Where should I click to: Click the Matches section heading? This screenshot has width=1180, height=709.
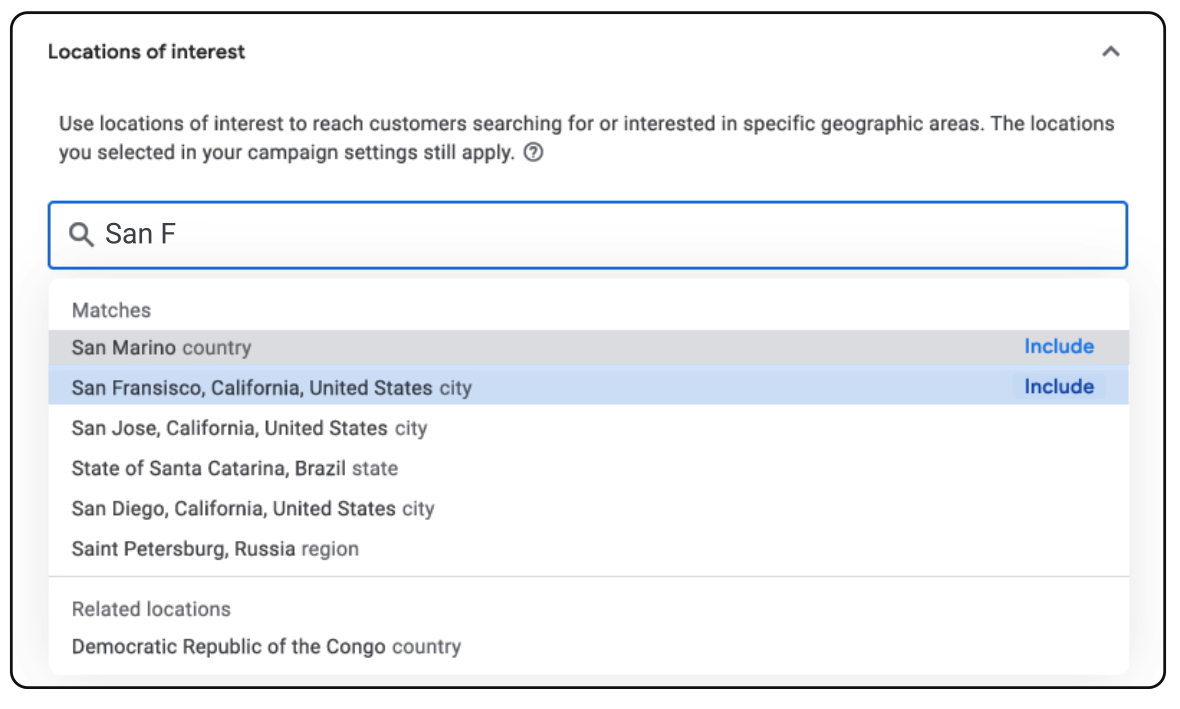pos(111,310)
